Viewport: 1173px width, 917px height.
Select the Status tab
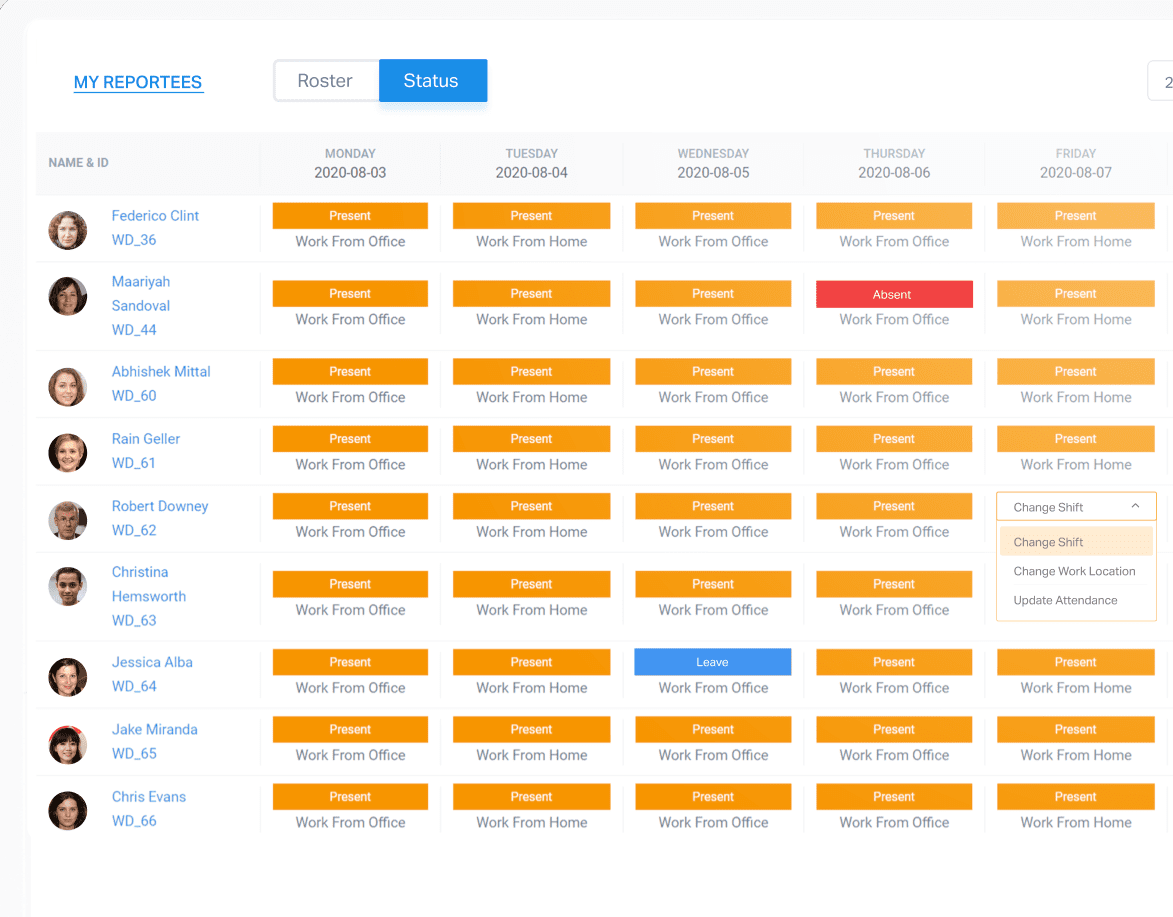pyautogui.click(x=432, y=81)
